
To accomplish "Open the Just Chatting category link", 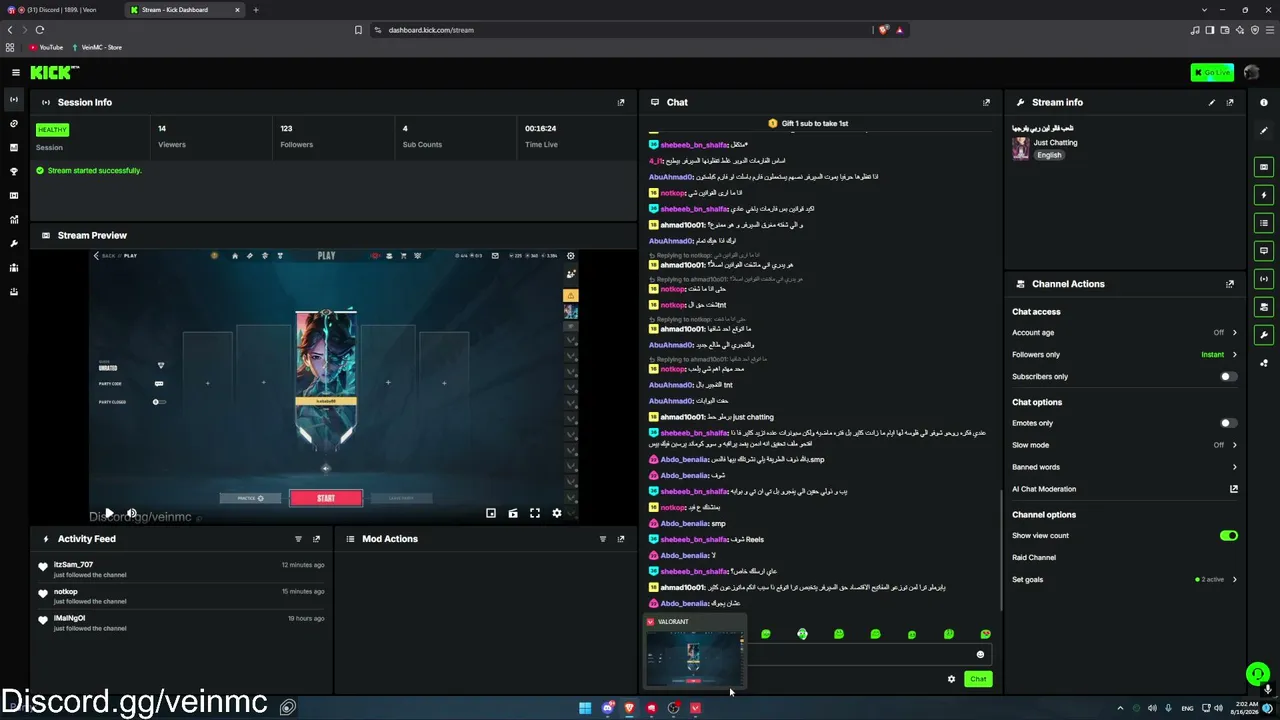I will (1055, 143).
